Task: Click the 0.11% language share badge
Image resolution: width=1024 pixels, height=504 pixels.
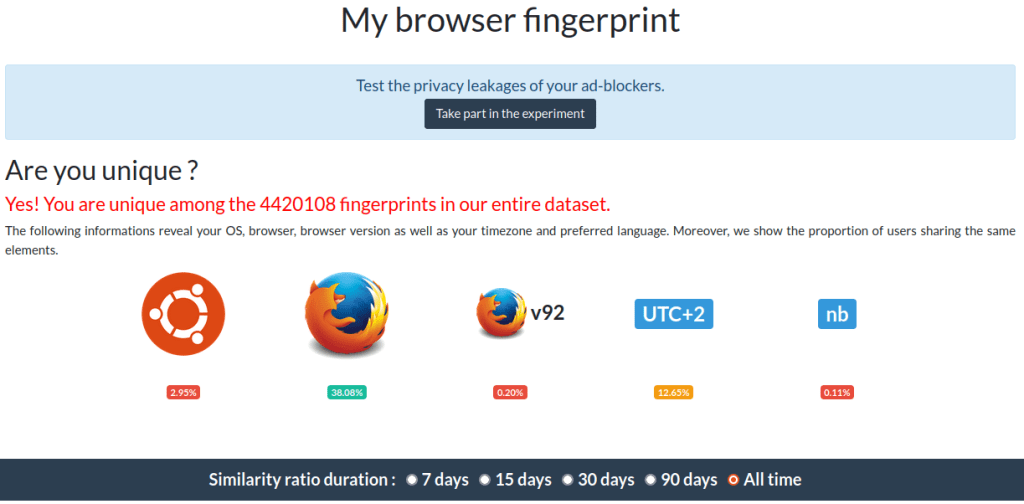Action: click(x=837, y=392)
